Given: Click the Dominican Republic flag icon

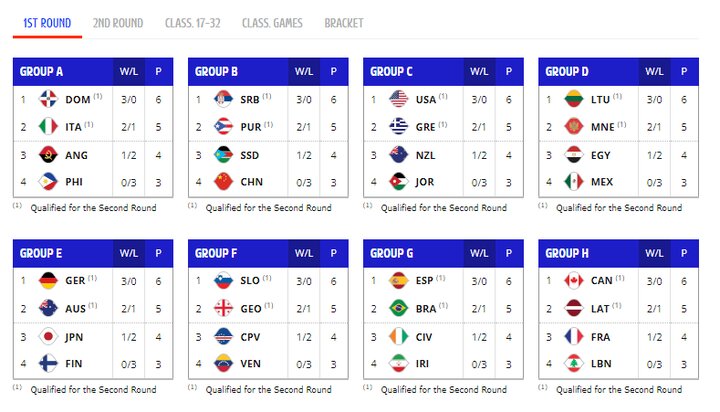Looking at the screenshot, I should (x=48, y=99).
